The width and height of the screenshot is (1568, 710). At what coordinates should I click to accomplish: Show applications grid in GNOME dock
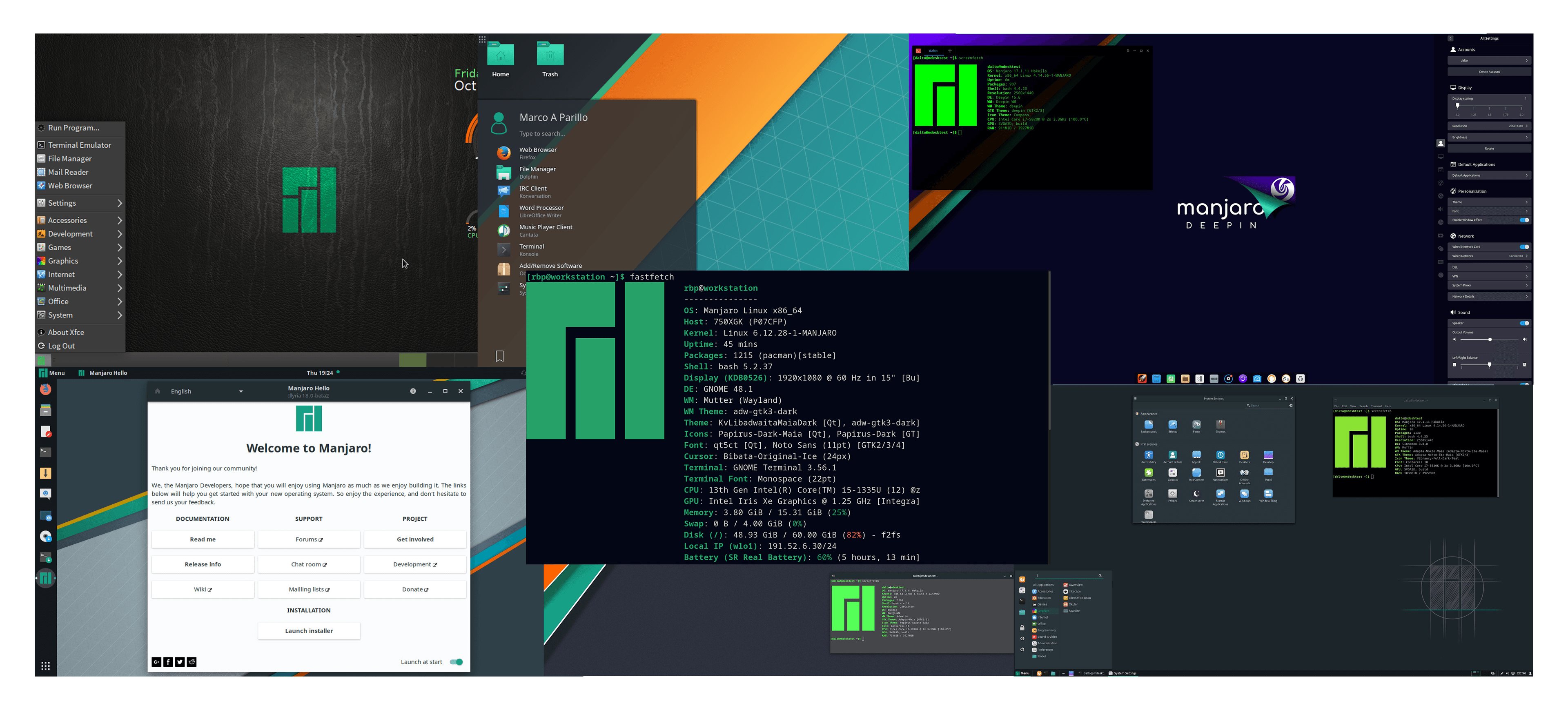(x=45, y=666)
